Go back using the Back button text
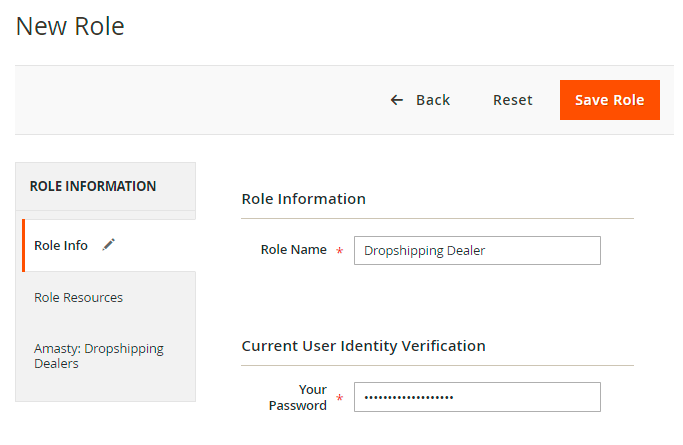Viewport: 683px width, 445px height. (433, 100)
